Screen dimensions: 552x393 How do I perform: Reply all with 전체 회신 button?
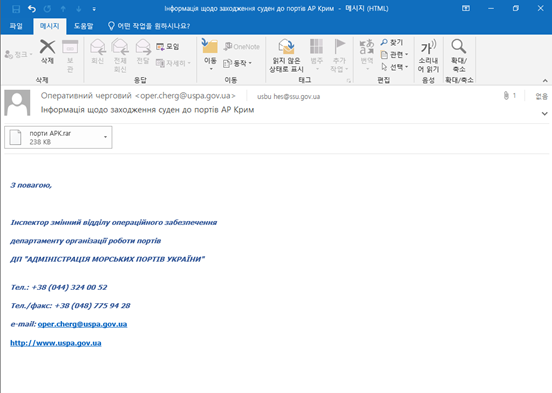point(120,56)
